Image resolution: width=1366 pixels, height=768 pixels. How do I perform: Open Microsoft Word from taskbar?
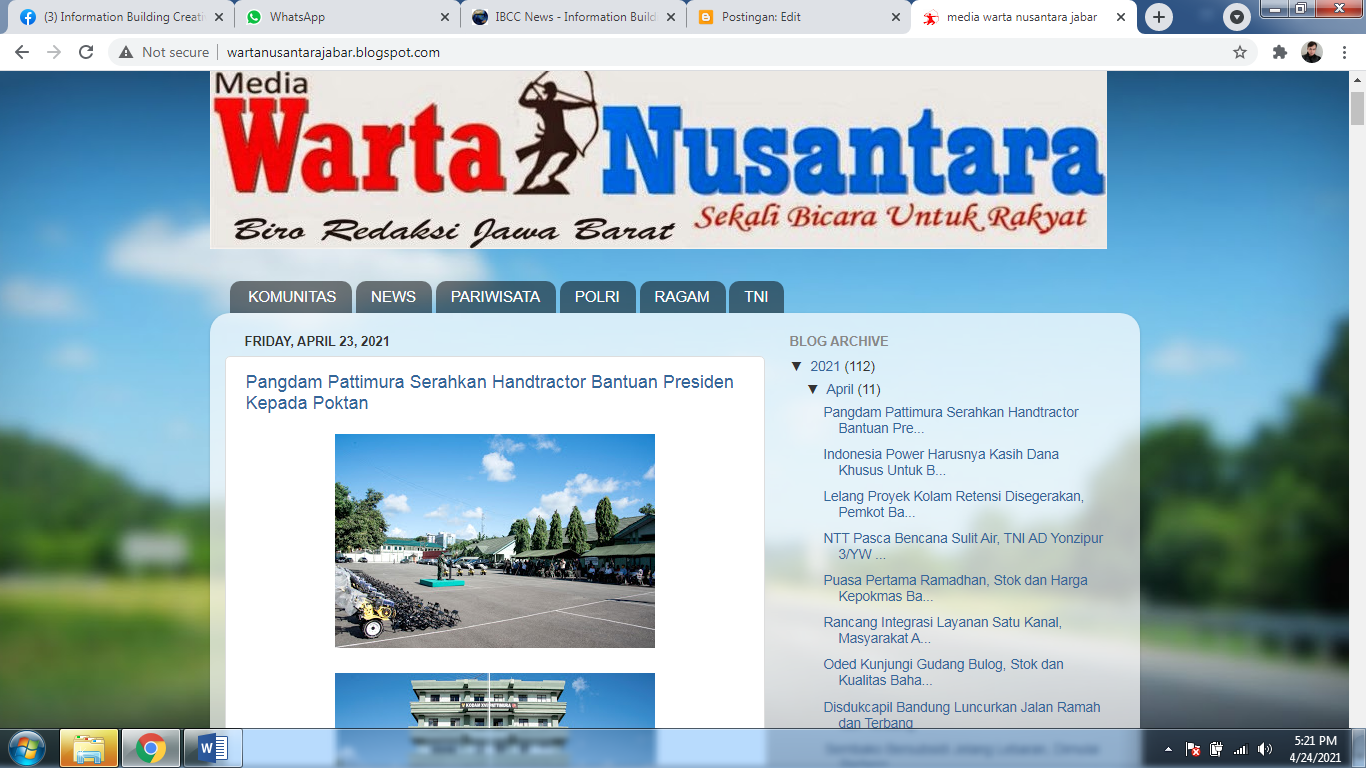213,748
